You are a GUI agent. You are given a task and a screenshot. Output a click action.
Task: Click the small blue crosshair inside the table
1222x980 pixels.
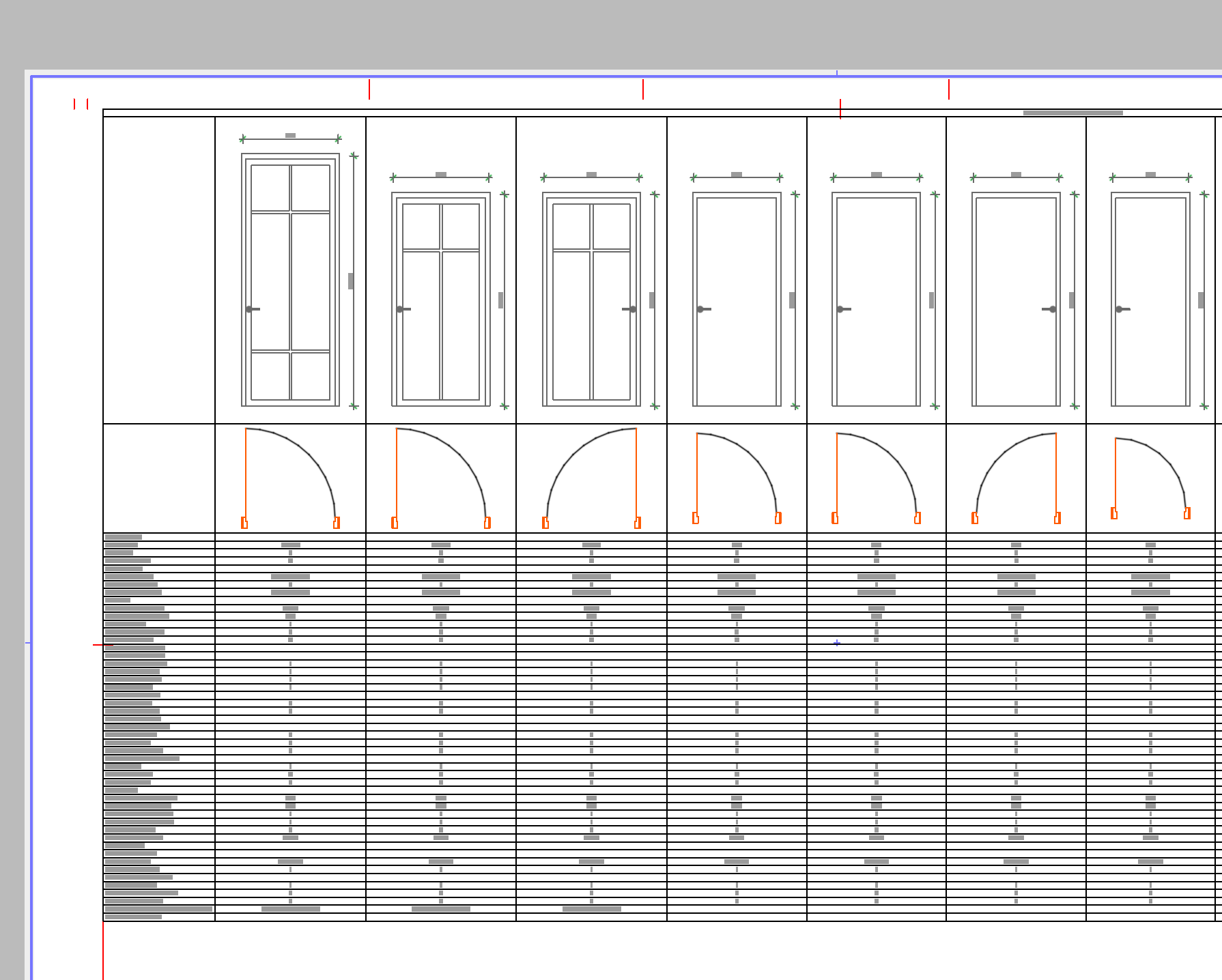(837, 643)
